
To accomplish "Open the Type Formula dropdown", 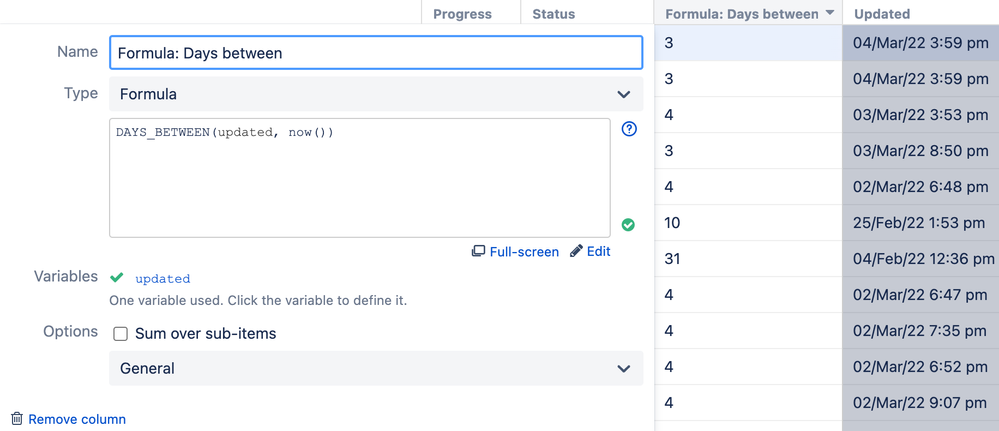I will coord(375,94).
